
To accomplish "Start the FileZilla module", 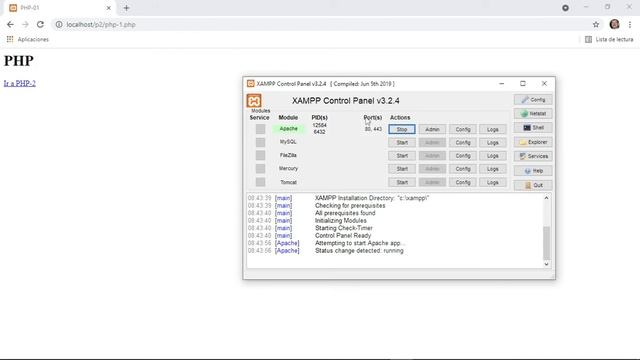I will tap(402, 156).
